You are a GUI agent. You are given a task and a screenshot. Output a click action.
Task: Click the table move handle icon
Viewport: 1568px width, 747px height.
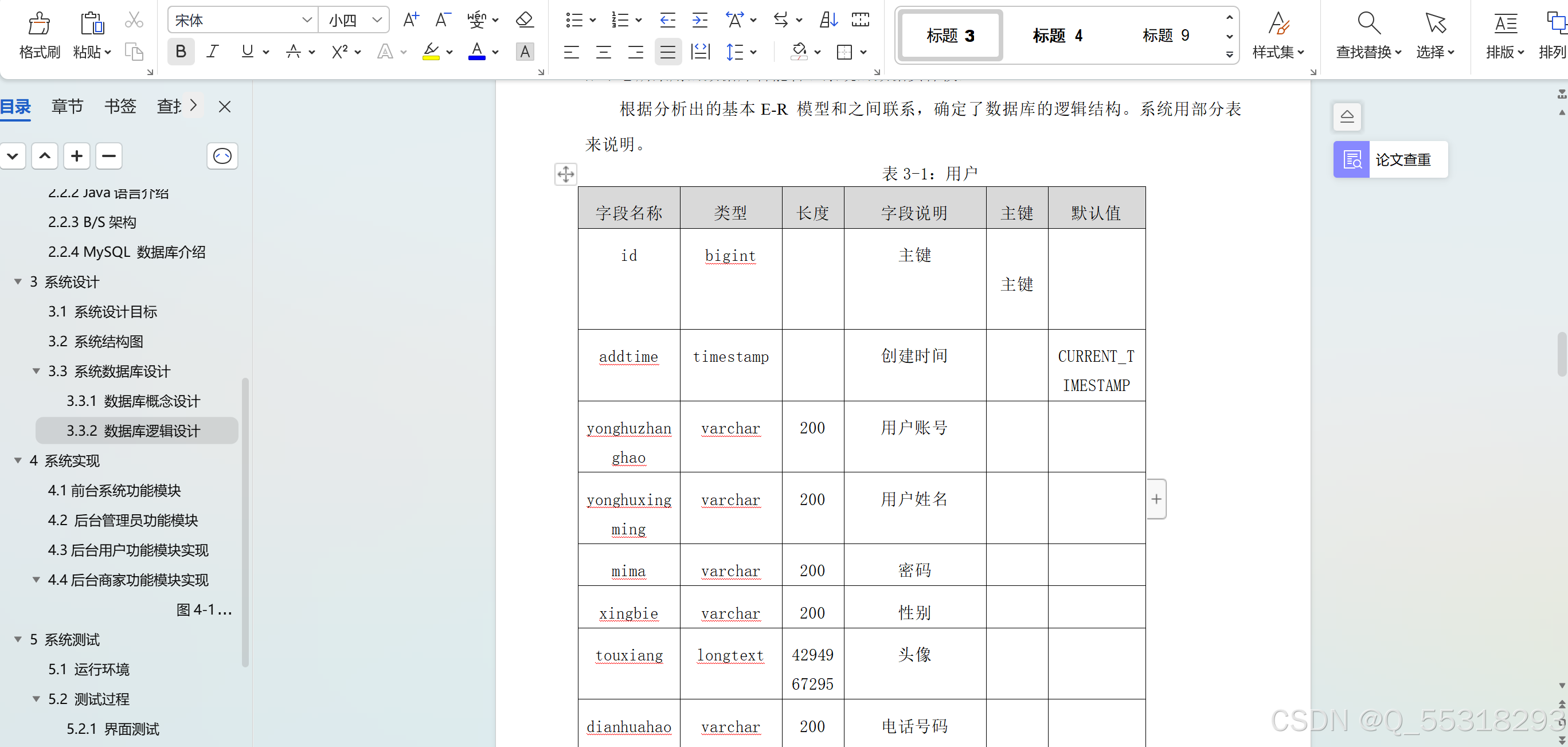(565, 174)
